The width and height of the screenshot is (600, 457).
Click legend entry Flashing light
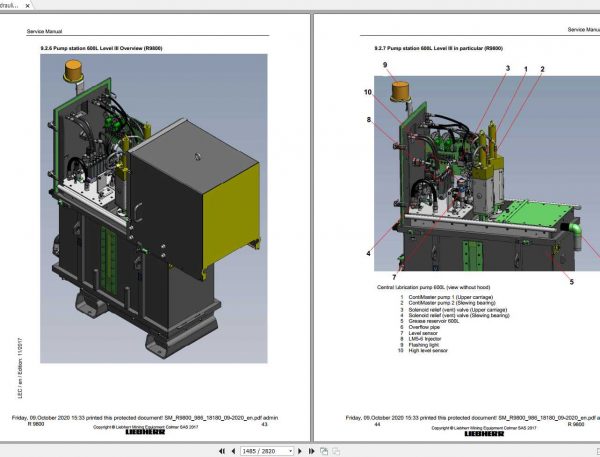point(424,345)
